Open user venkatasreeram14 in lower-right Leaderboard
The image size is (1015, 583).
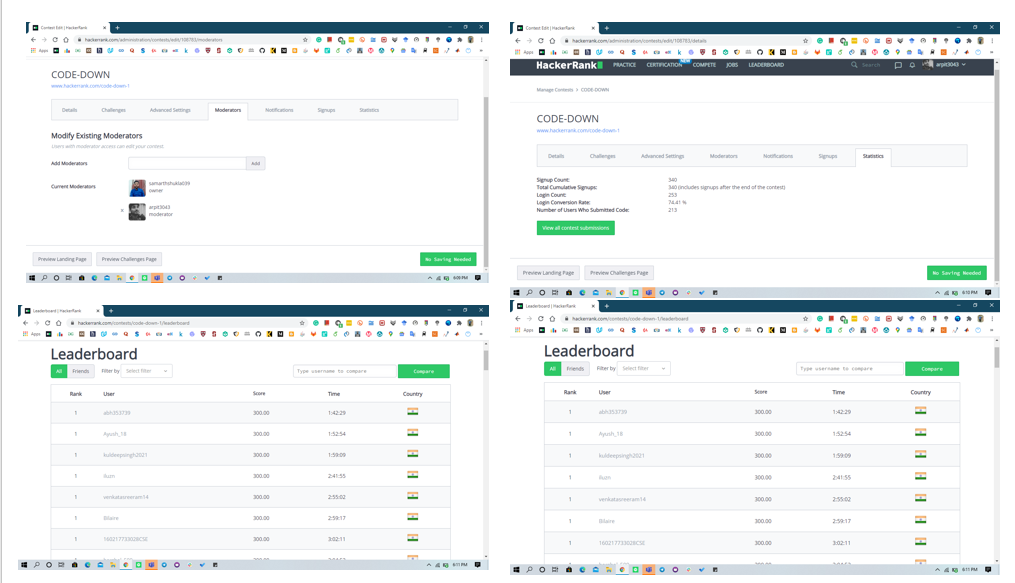[x=622, y=499]
